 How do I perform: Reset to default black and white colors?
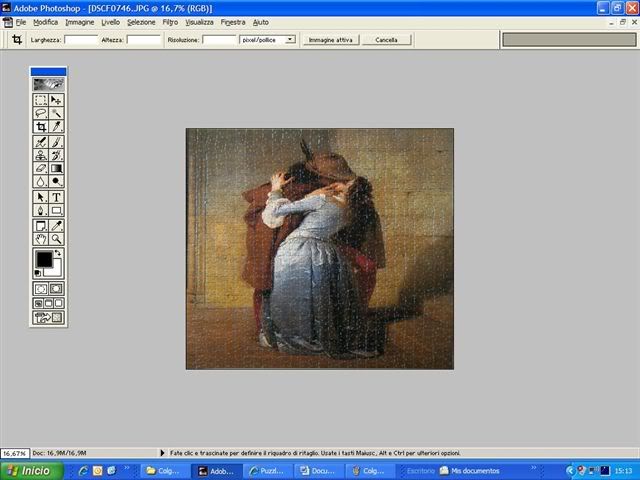click(x=38, y=273)
